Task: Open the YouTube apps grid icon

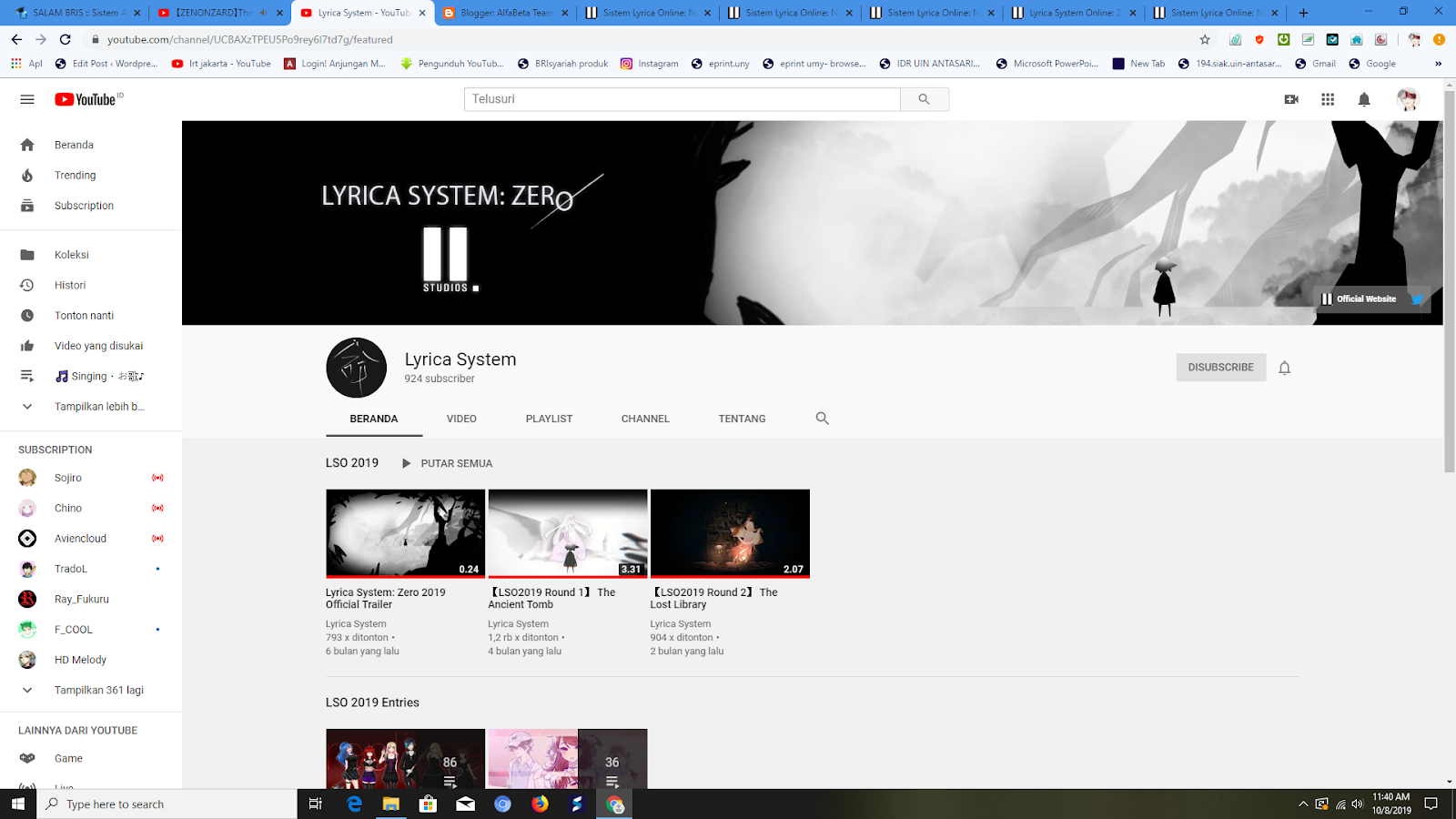Action: tap(1328, 99)
